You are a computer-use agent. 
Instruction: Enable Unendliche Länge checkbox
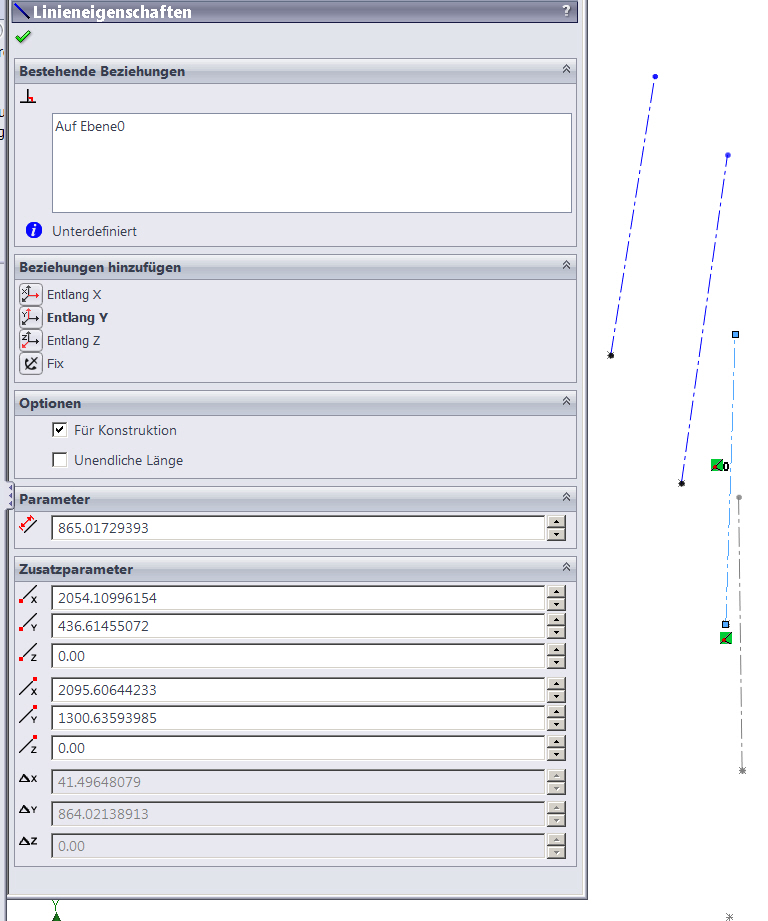[59, 460]
